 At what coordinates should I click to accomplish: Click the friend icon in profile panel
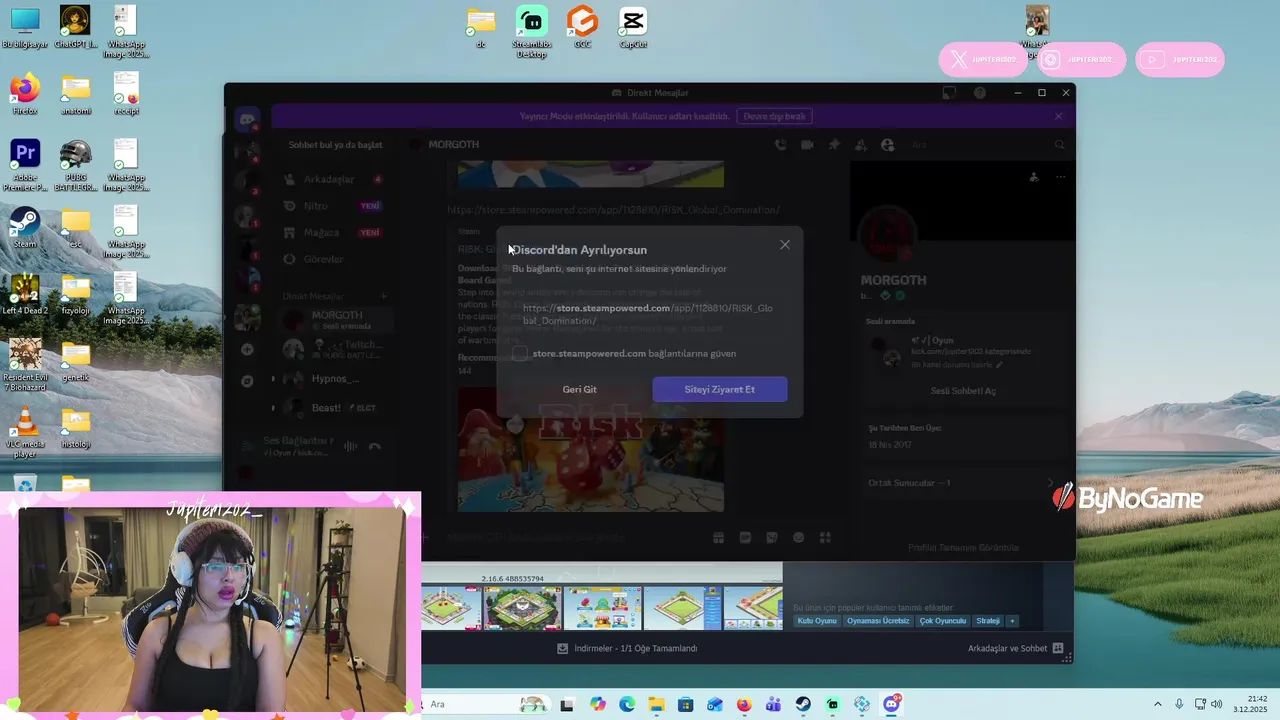[1034, 177]
